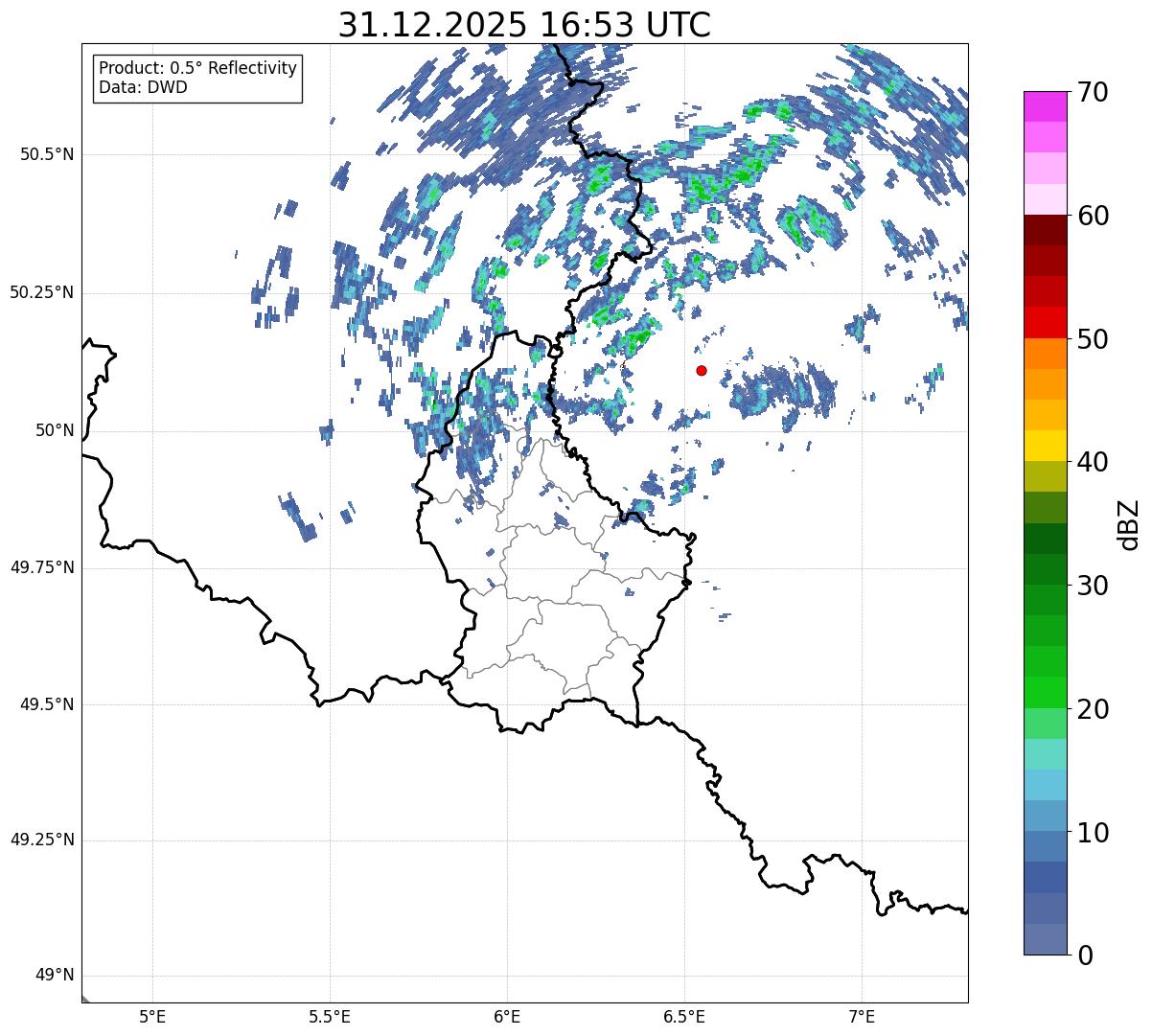
Task: Click the red station marker dot
Action: pyautogui.click(x=702, y=370)
